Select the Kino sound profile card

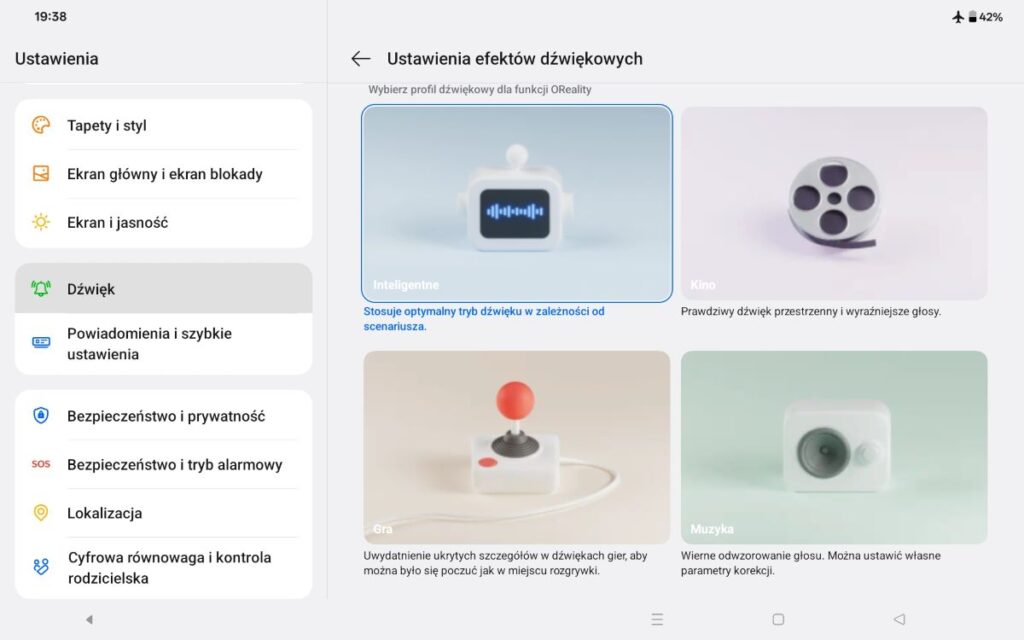point(834,203)
